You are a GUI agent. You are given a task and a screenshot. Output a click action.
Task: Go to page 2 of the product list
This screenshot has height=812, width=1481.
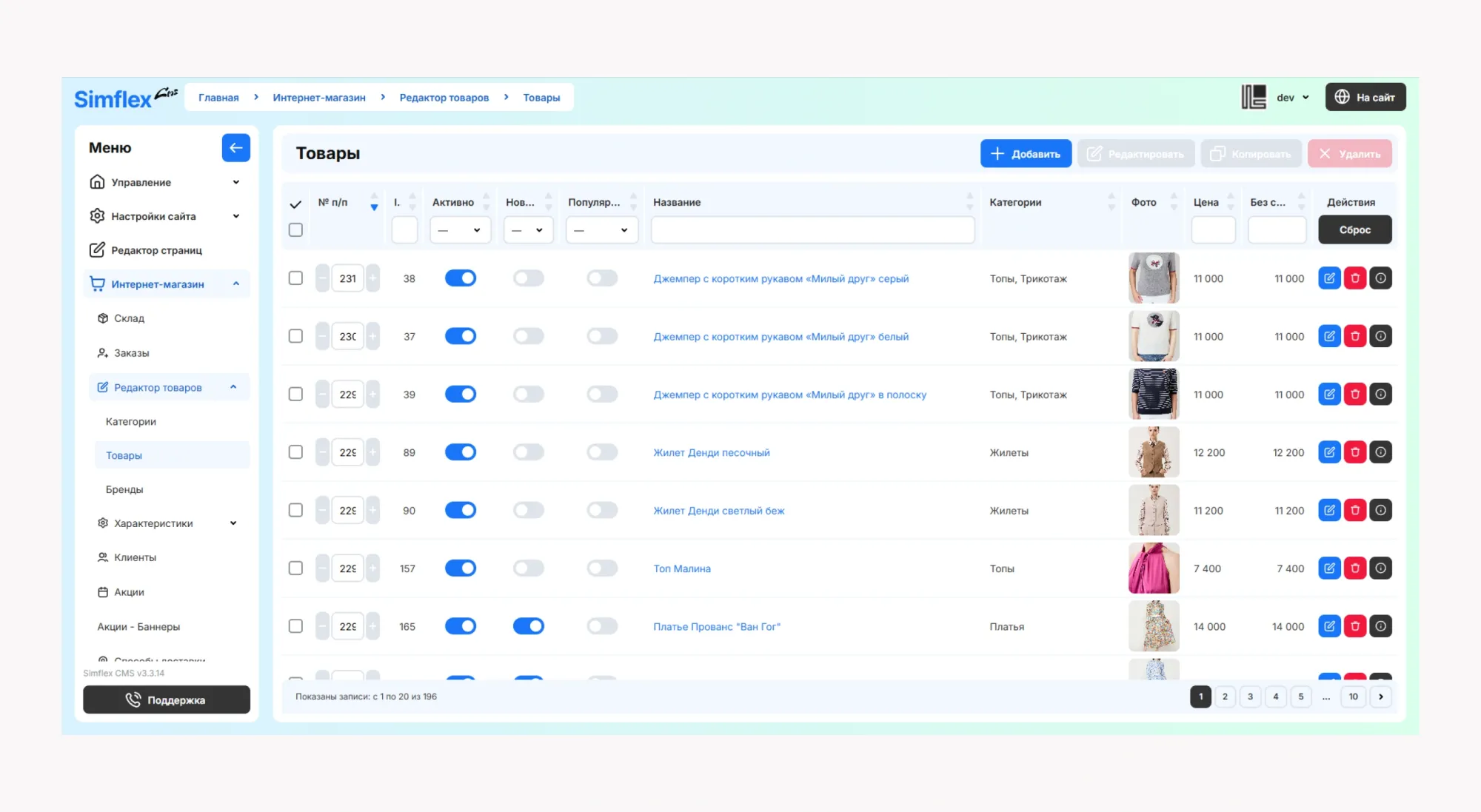pyautogui.click(x=1225, y=697)
